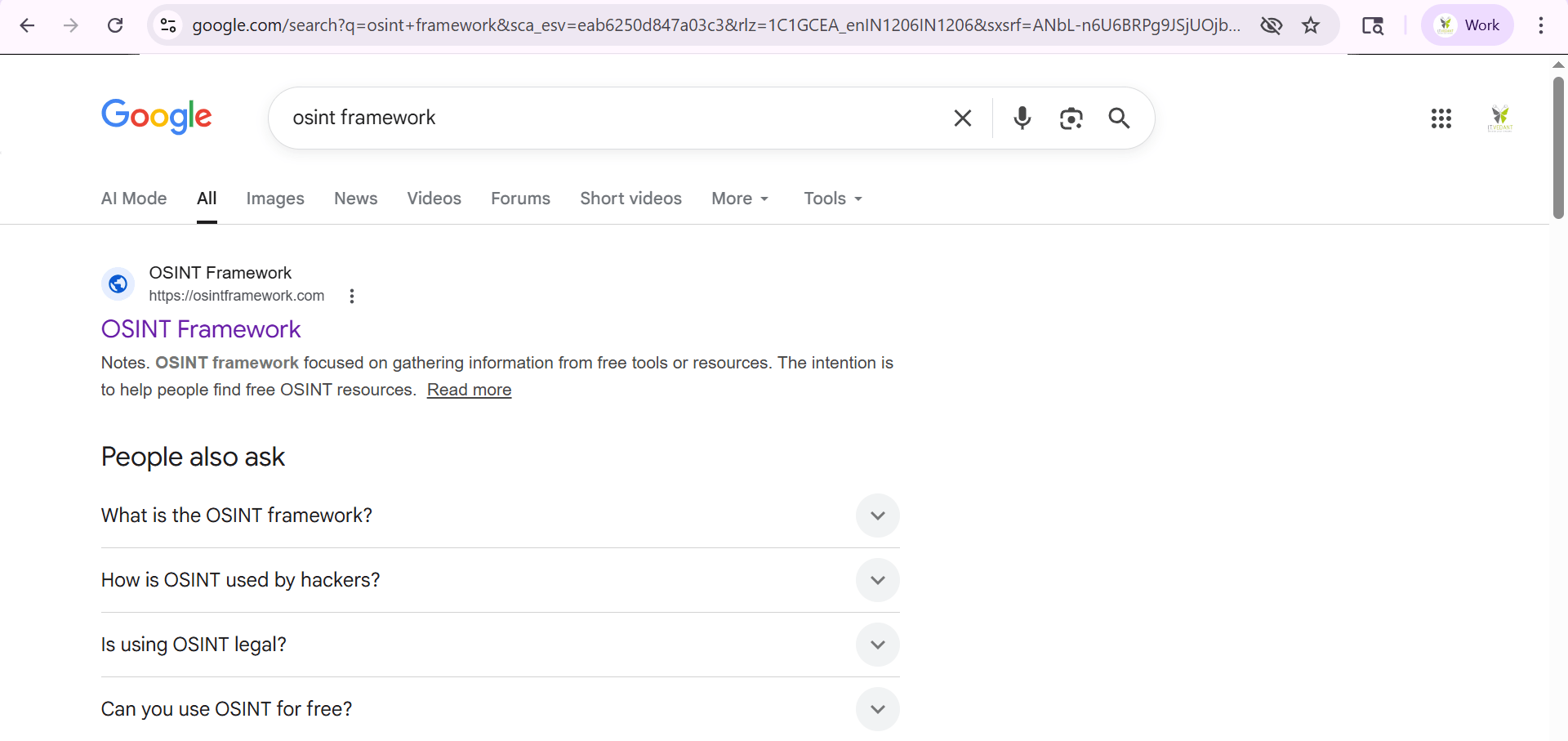Switch to Videos results
Image resolution: width=1568 pixels, height=741 pixels.
coord(434,199)
